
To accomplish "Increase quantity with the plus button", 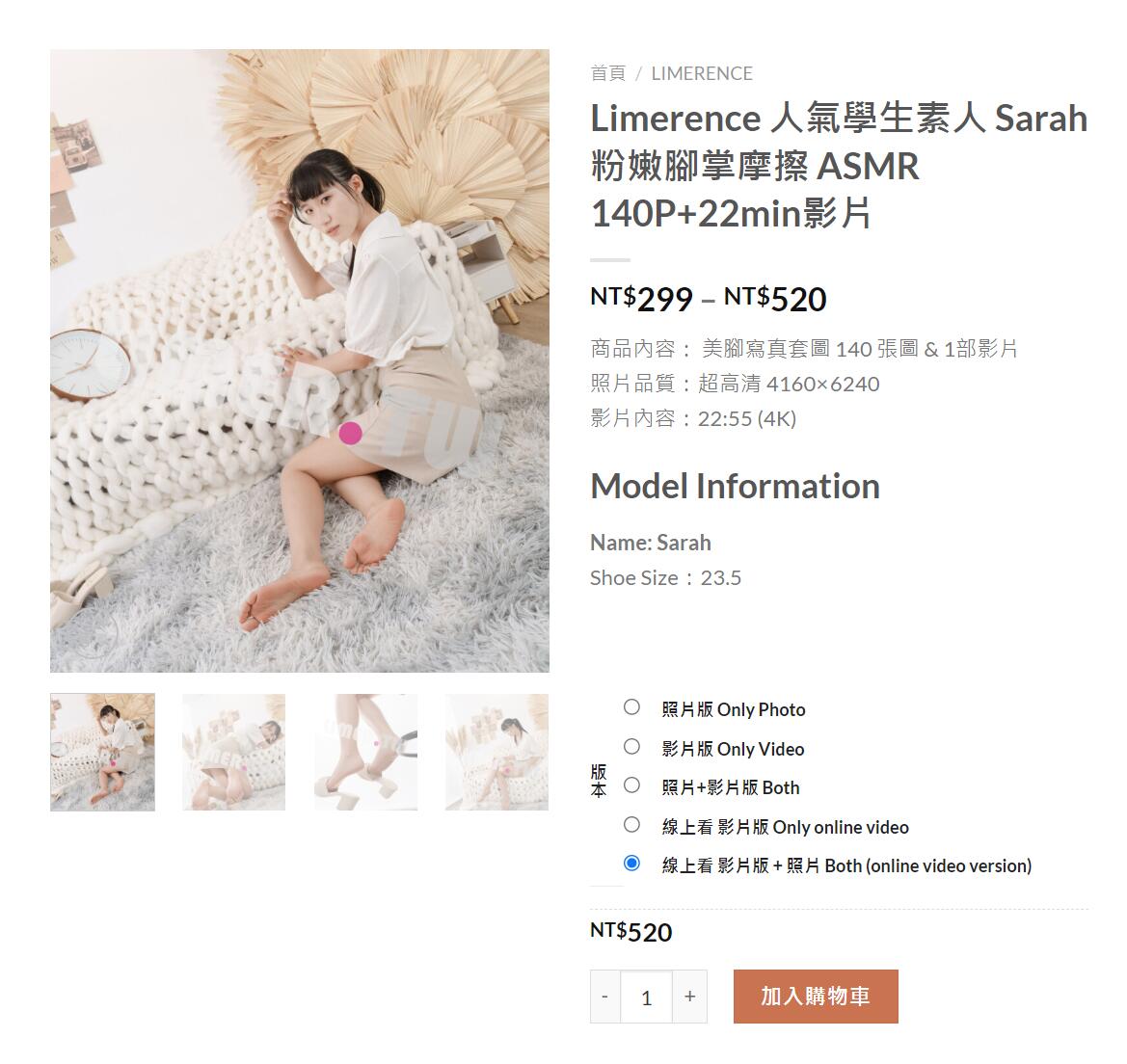I will [x=690, y=997].
